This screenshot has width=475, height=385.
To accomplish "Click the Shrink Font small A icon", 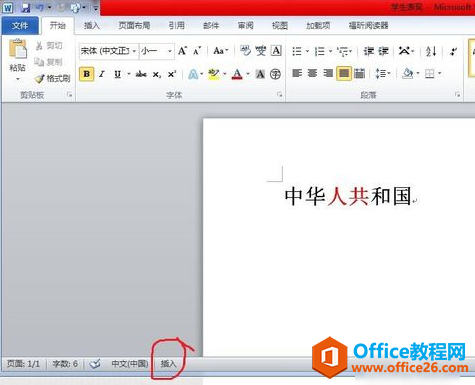I will tap(197, 51).
